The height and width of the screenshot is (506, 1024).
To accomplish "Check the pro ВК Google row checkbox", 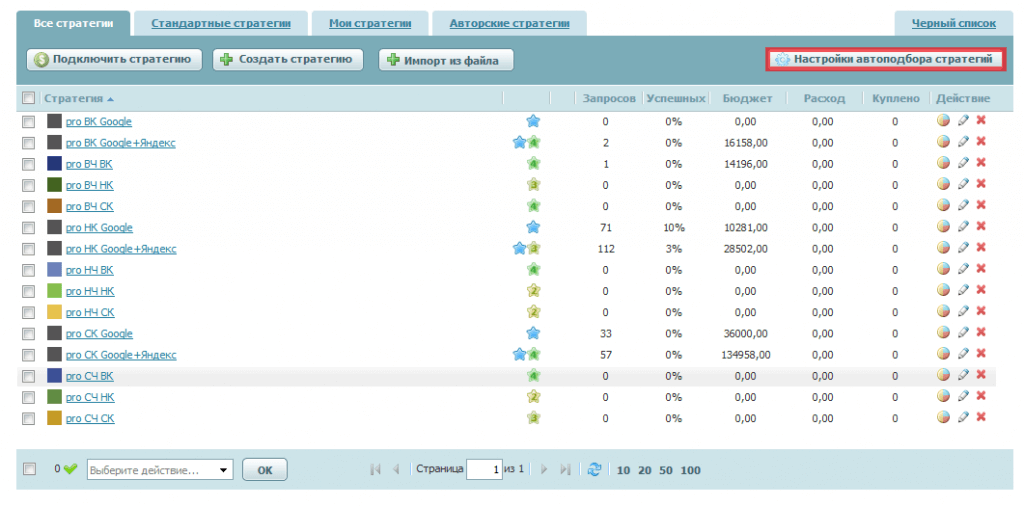I will (x=28, y=121).
